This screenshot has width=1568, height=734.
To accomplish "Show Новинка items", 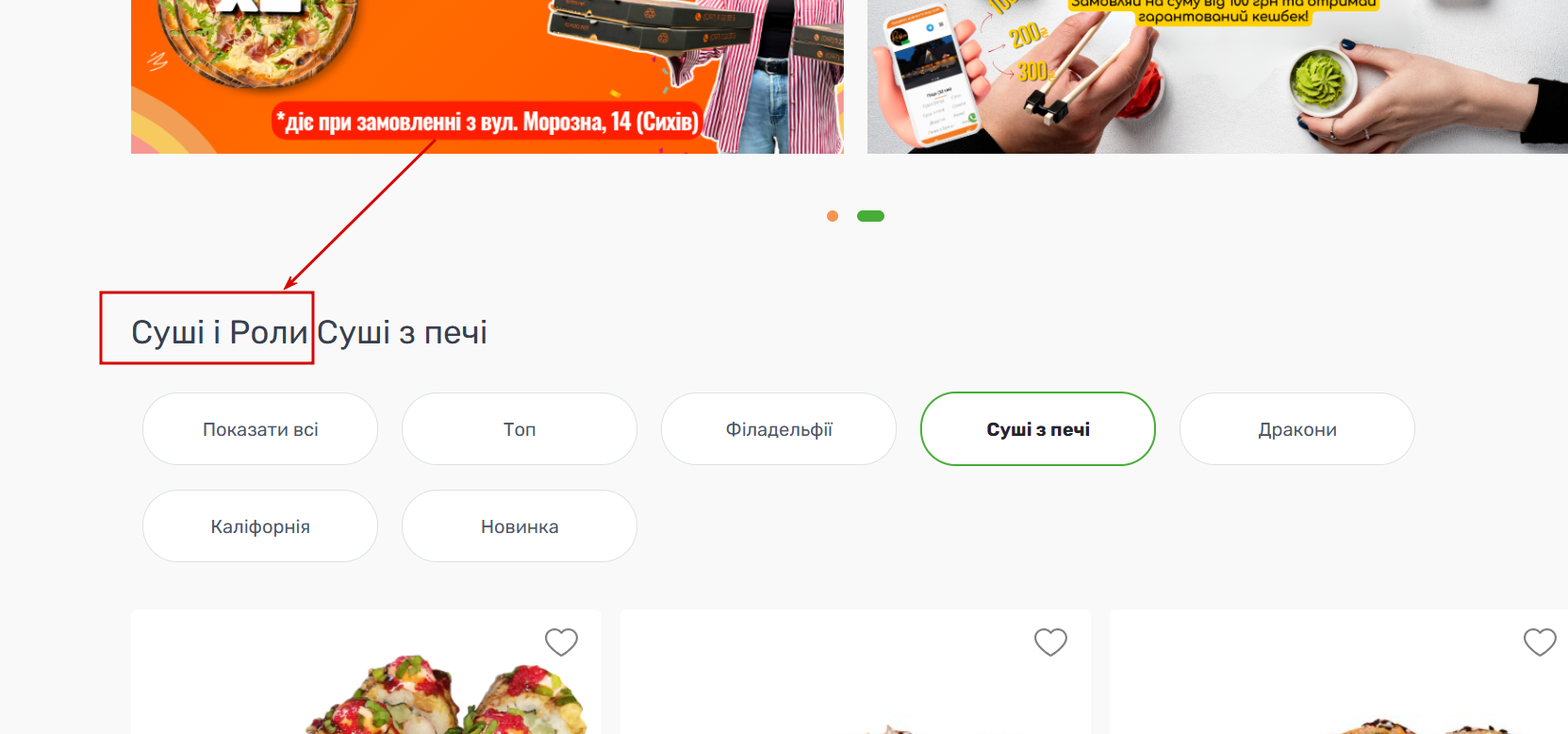I will pyautogui.click(x=520, y=526).
